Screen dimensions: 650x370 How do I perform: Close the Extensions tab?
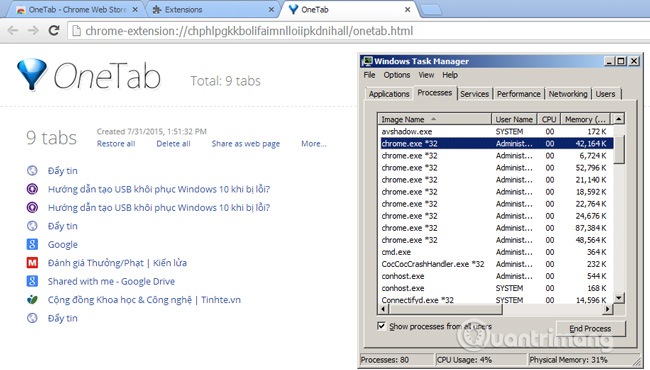tap(271, 10)
